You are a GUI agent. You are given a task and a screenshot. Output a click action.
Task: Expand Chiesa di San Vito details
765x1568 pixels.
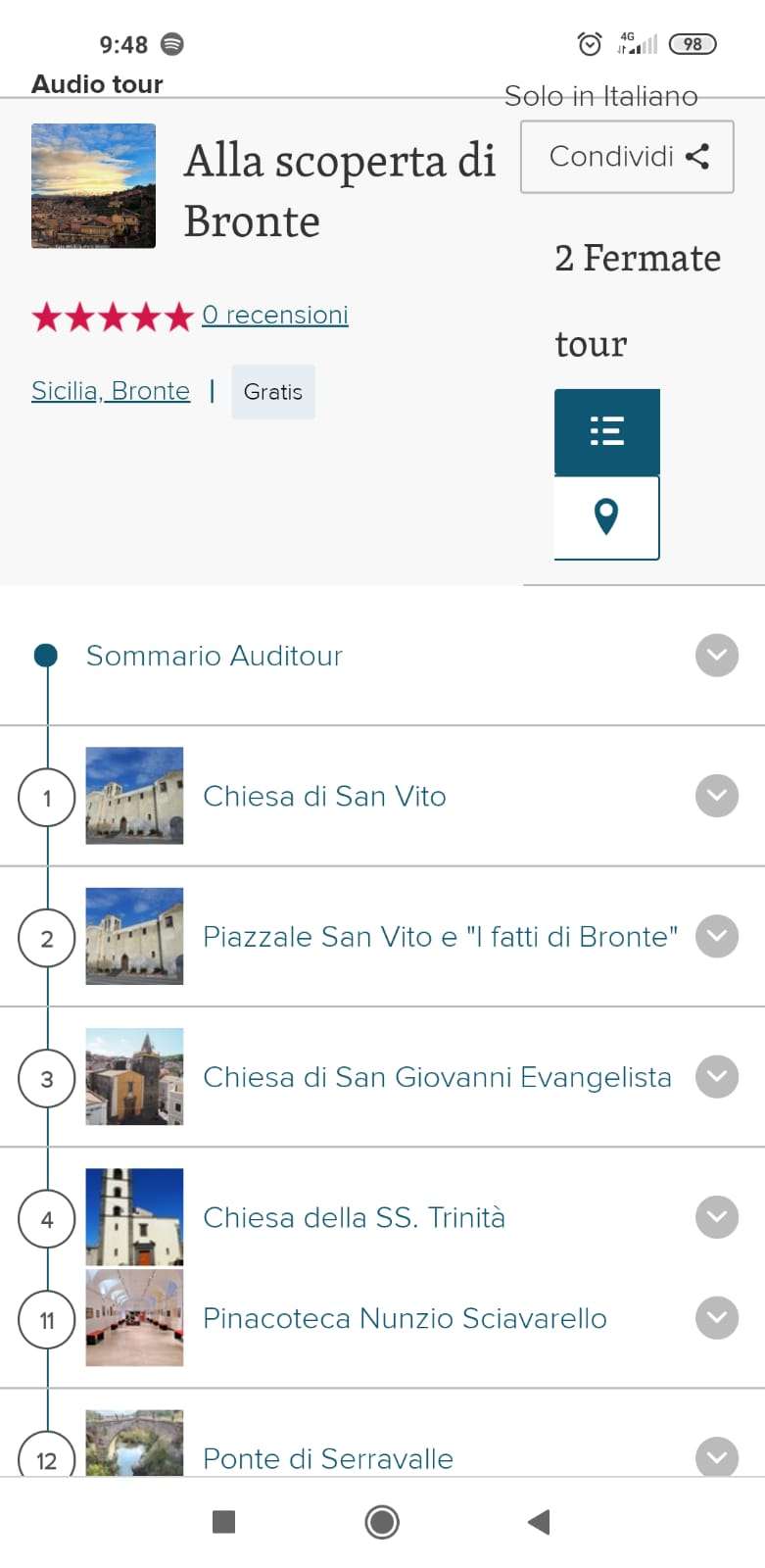click(716, 796)
